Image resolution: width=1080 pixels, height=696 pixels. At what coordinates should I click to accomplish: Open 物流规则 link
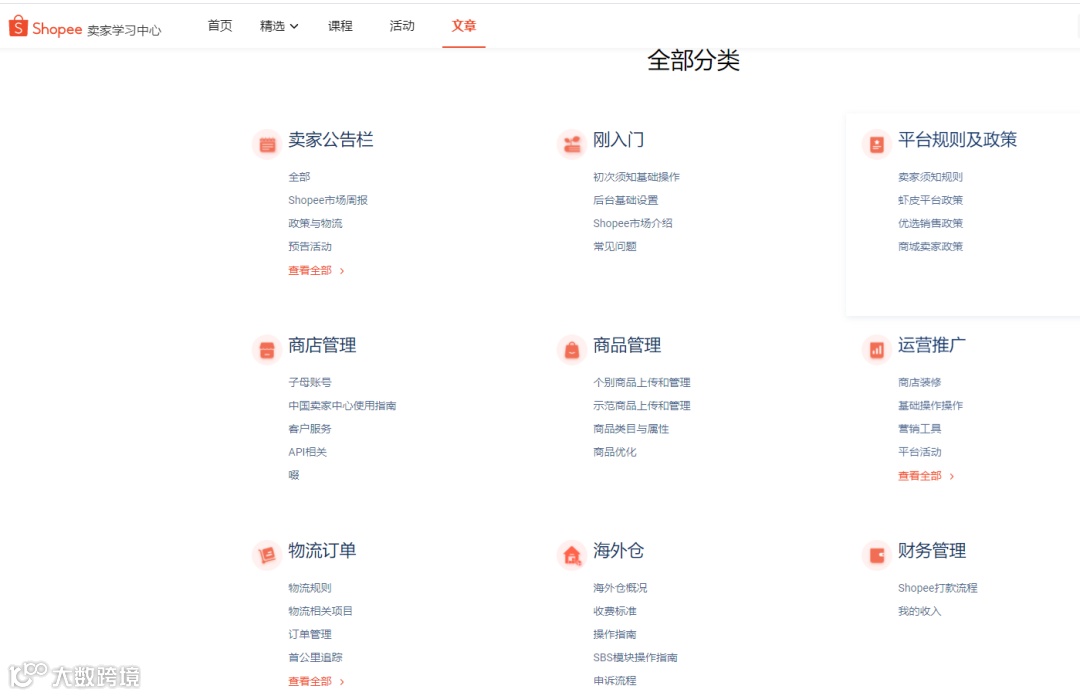click(x=310, y=588)
